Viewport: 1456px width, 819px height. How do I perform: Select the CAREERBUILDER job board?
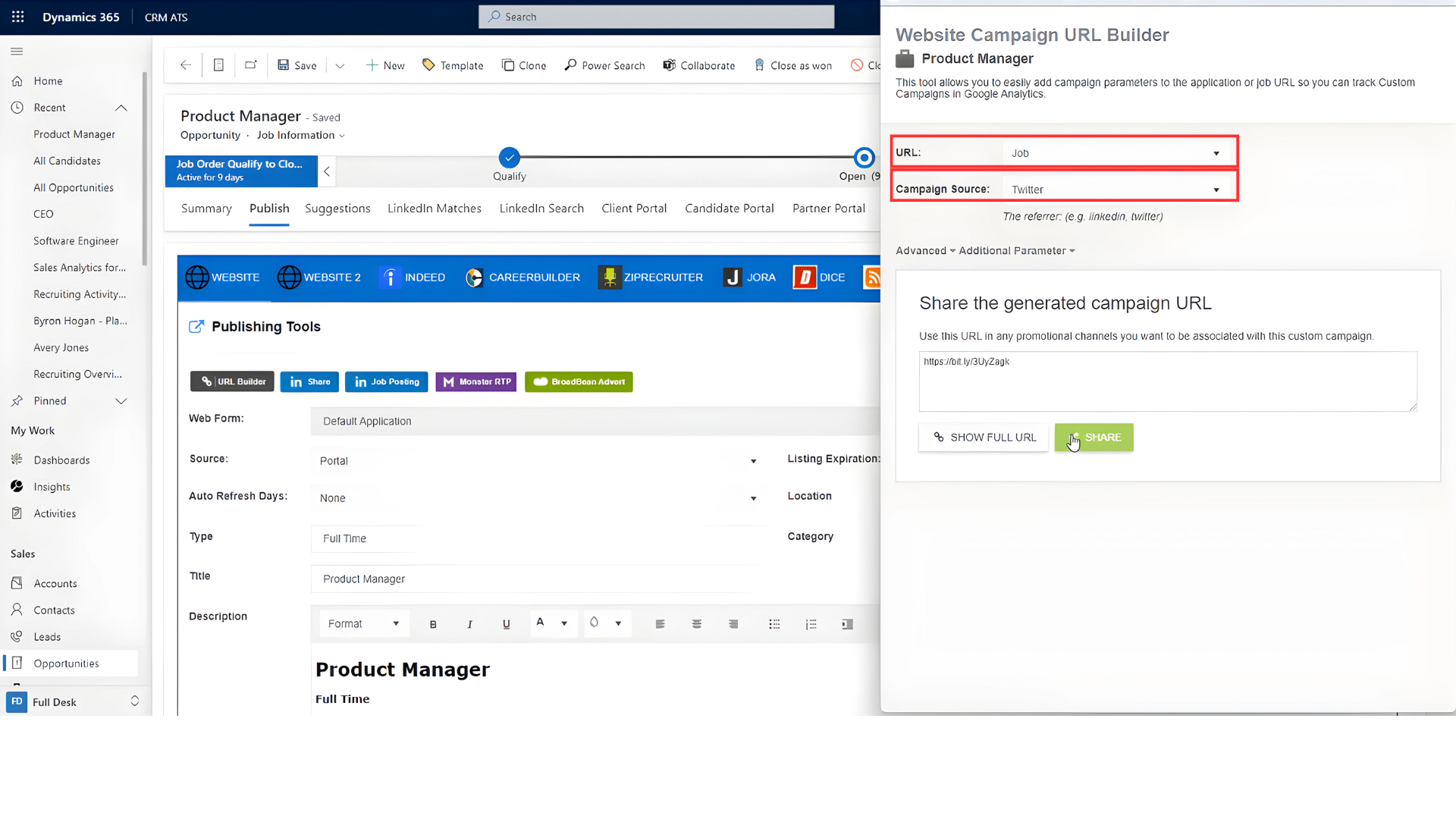522,278
